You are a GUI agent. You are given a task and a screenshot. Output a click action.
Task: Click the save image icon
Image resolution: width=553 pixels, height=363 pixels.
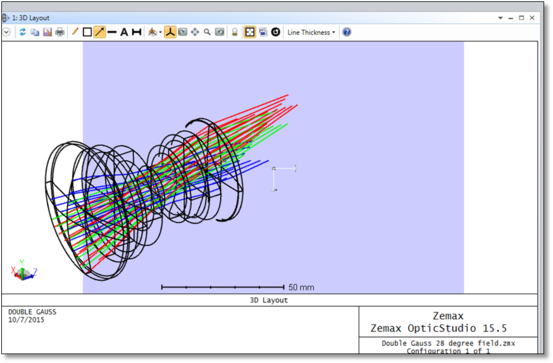pyautogui.click(x=47, y=32)
